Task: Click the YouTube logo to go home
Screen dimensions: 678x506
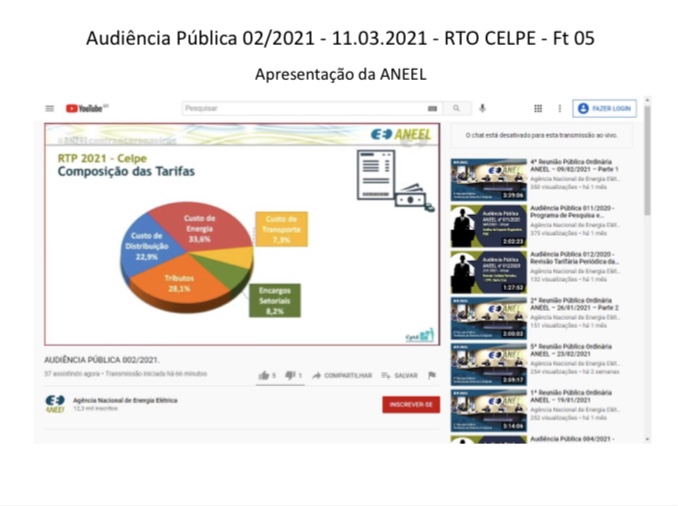Action: [86, 108]
